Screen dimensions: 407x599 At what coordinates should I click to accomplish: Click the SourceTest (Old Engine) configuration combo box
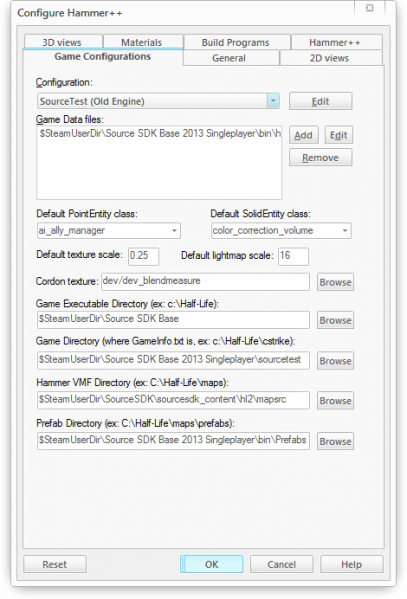coord(158,101)
